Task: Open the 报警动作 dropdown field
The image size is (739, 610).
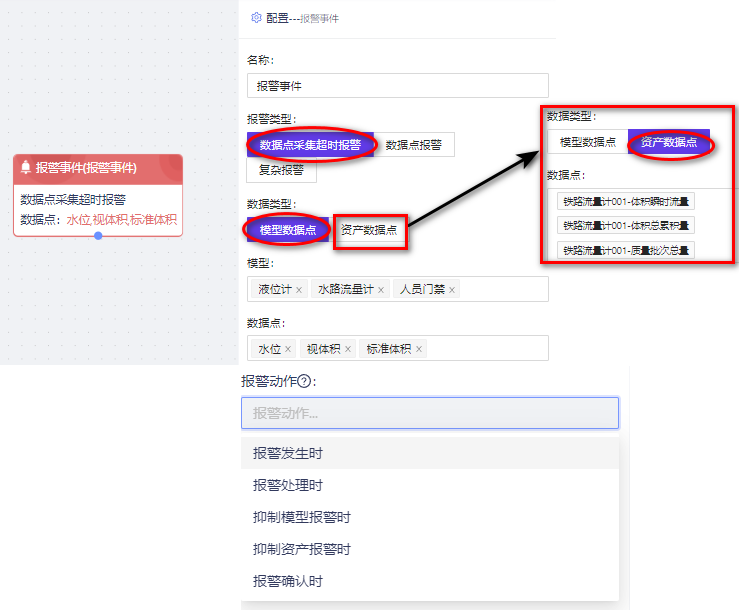Action: (430, 413)
